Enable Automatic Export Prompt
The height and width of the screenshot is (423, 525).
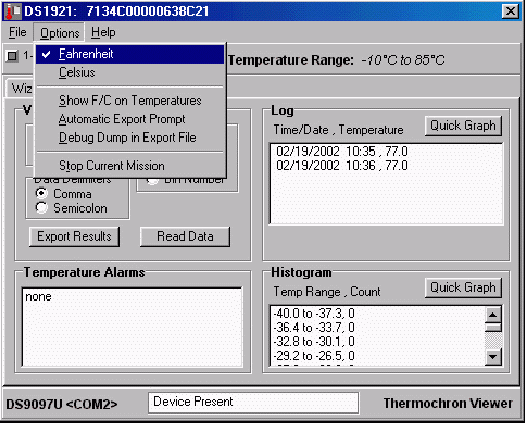coord(130,119)
